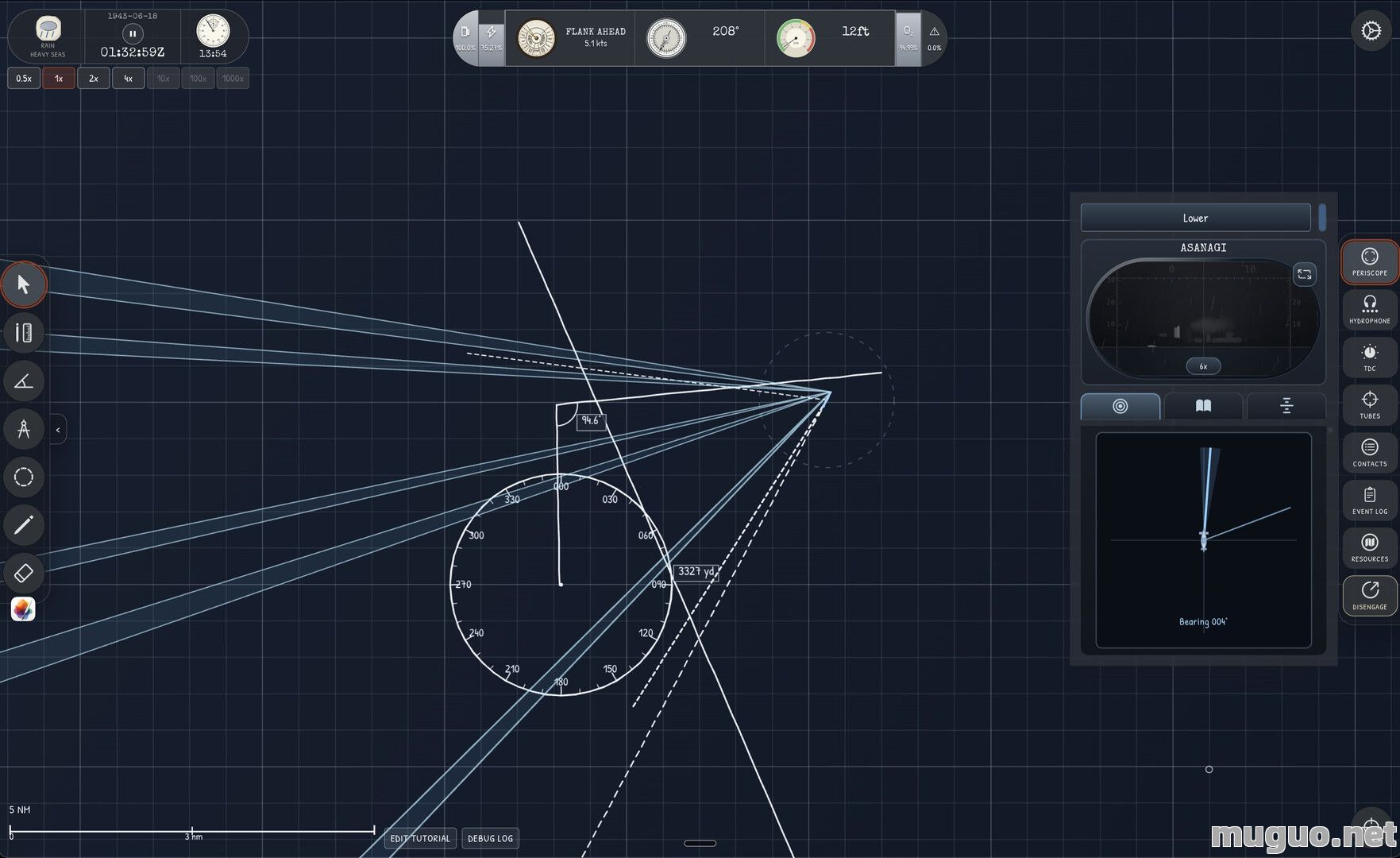Open the settings gear

click(1371, 32)
